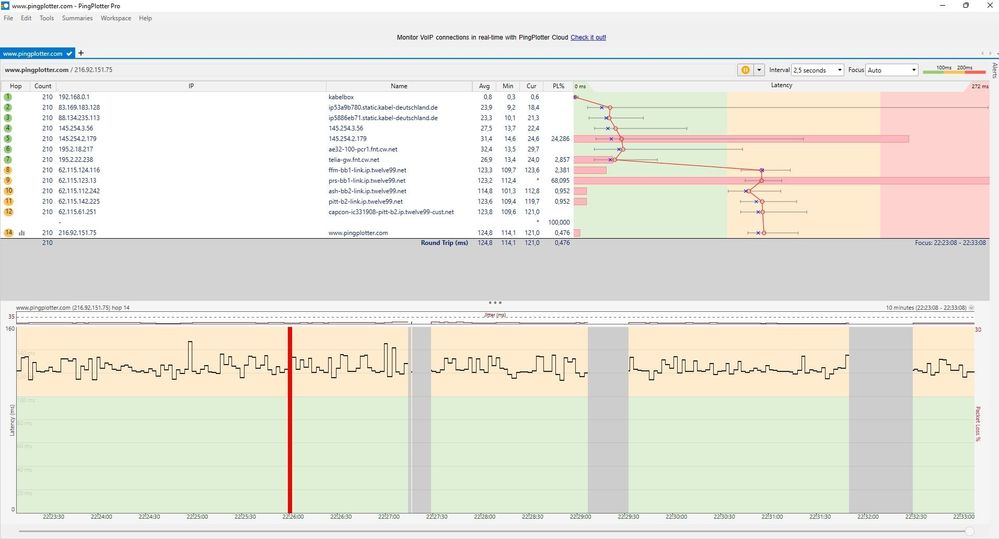Select the capcon-ic331908-pitt-b2 hop name
Screen dimensions: 999x539
tap(391, 212)
